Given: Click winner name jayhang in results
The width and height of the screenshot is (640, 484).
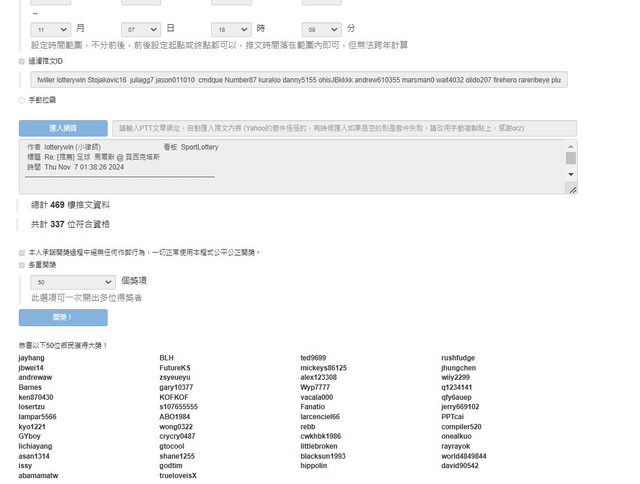Looking at the screenshot, I should [x=31, y=357].
